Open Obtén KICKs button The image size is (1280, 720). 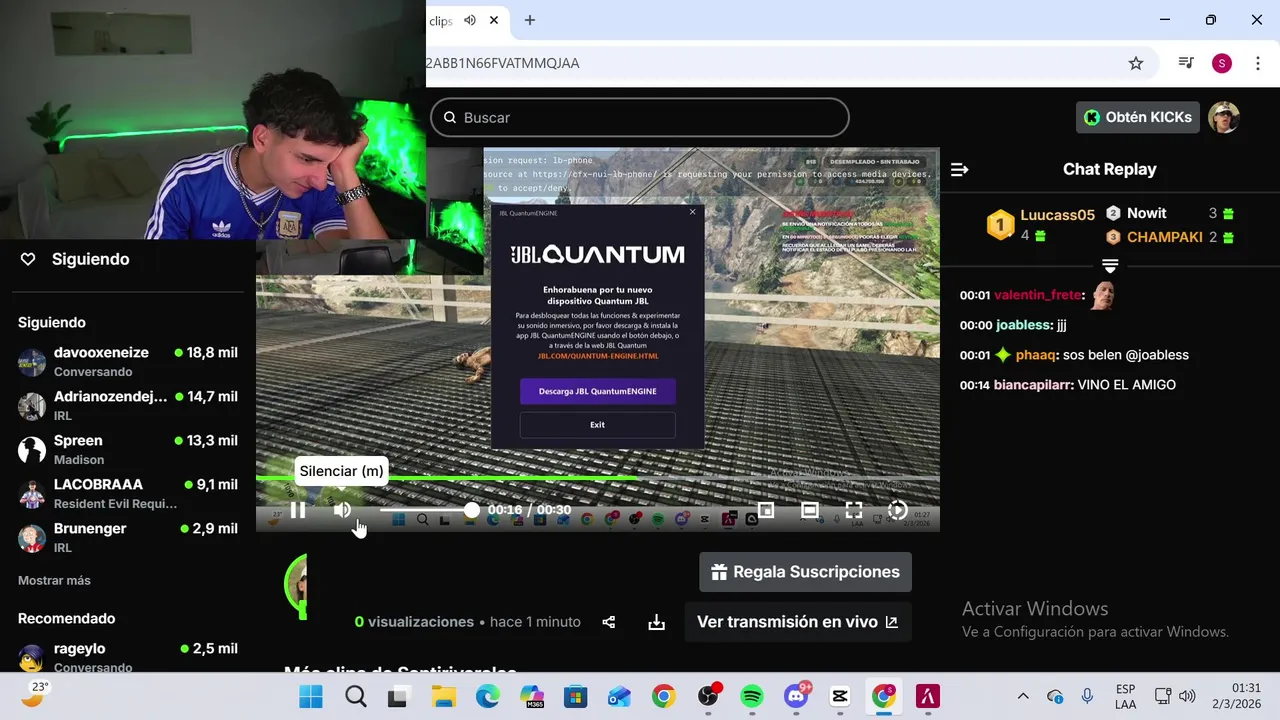1138,117
